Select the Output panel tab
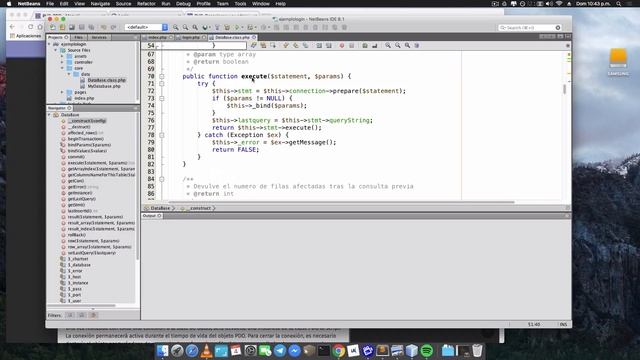The height and width of the screenshot is (360, 640). [152, 216]
